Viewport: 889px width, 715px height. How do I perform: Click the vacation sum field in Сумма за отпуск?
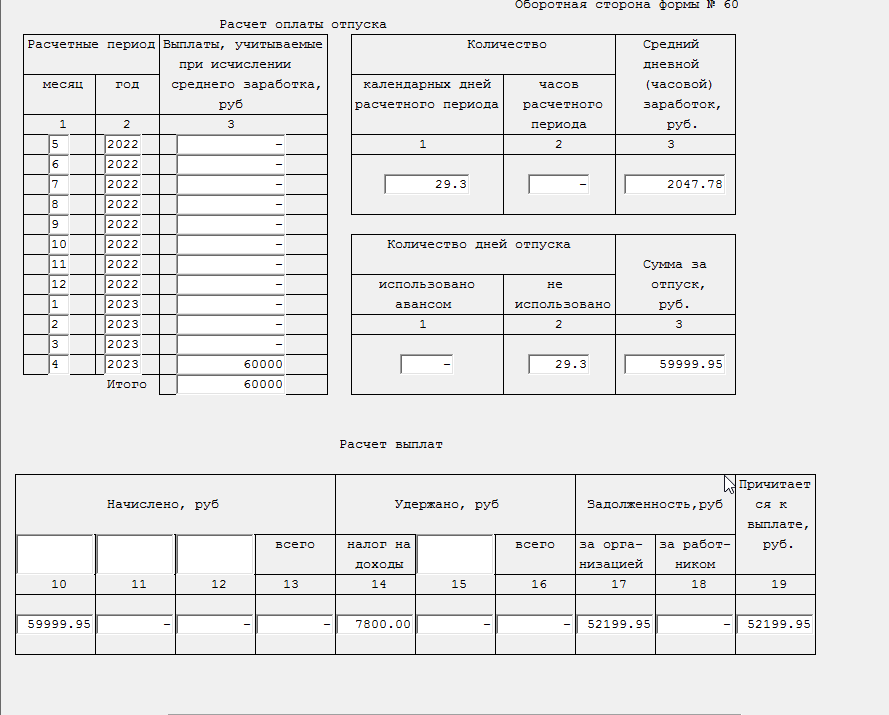click(x=674, y=364)
